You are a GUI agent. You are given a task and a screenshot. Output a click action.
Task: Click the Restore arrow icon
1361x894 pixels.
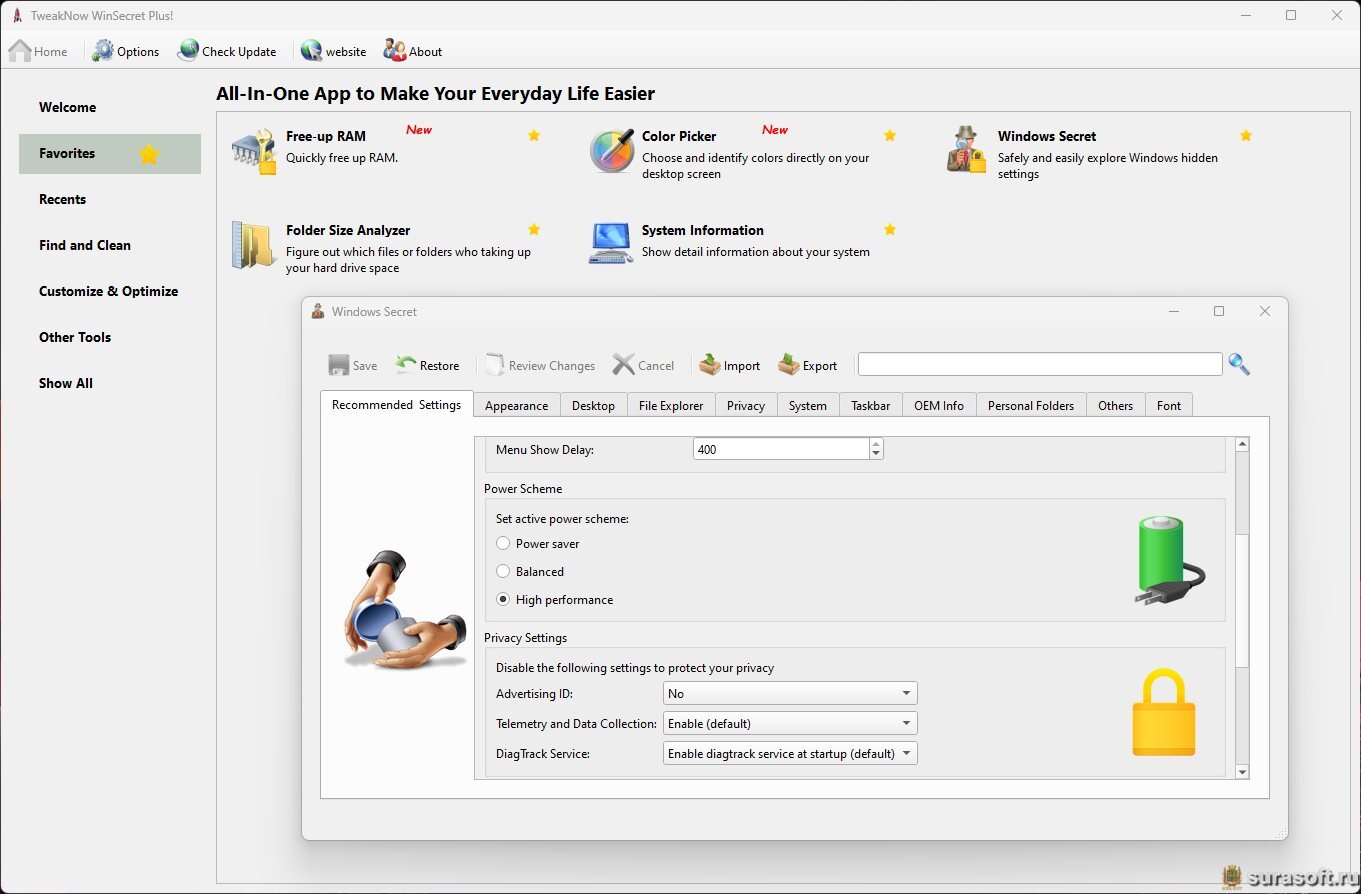[x=405, y=365]
